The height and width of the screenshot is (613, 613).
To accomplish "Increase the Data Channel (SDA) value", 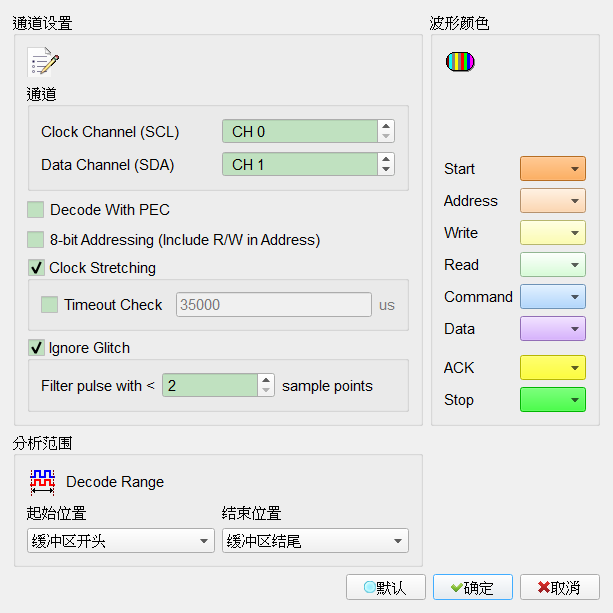I will (x=386, y=159).
